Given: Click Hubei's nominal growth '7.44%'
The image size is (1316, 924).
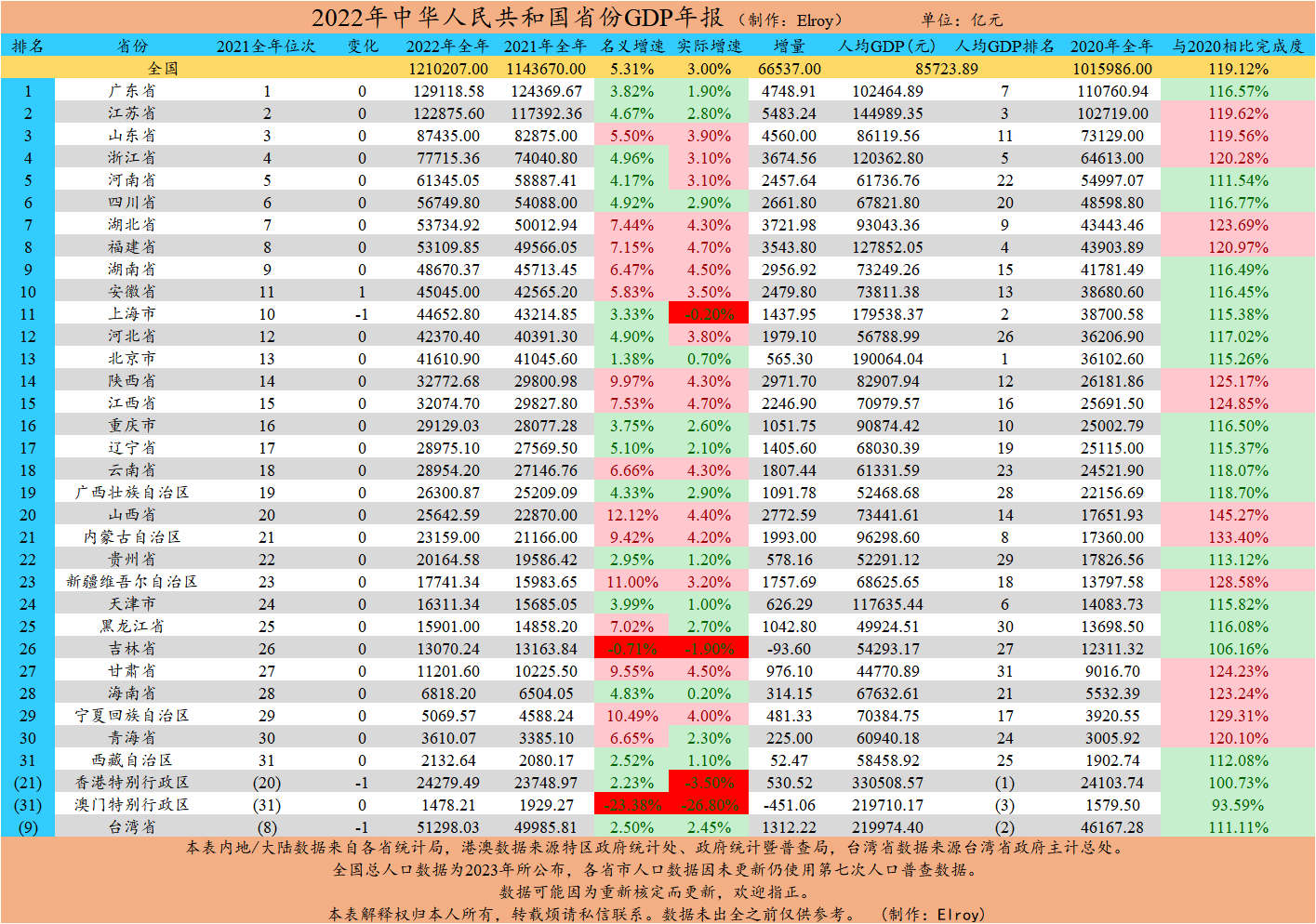Looking at the screenshot, I should (631, 225).
